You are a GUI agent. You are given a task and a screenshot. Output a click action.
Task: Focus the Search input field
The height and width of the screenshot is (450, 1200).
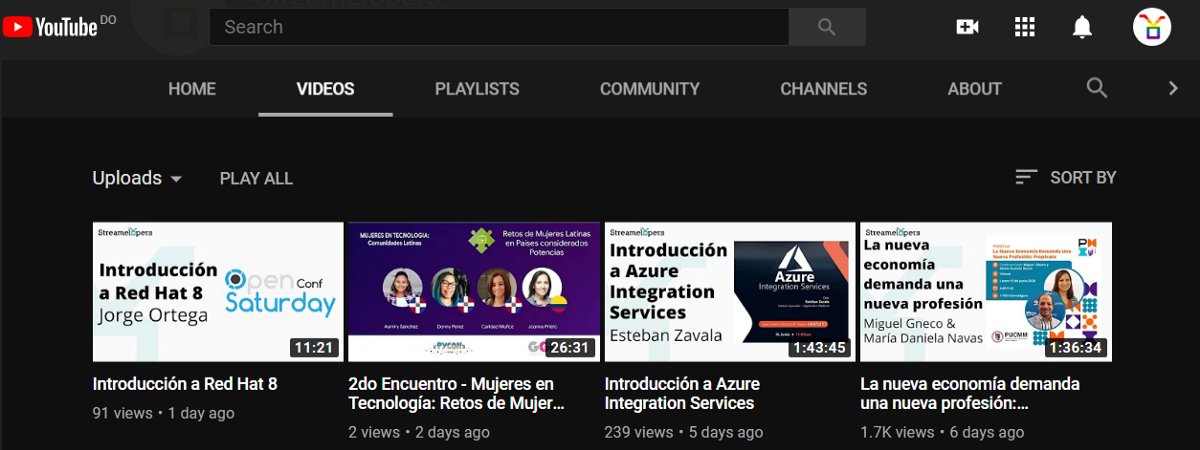click(499, 27)
